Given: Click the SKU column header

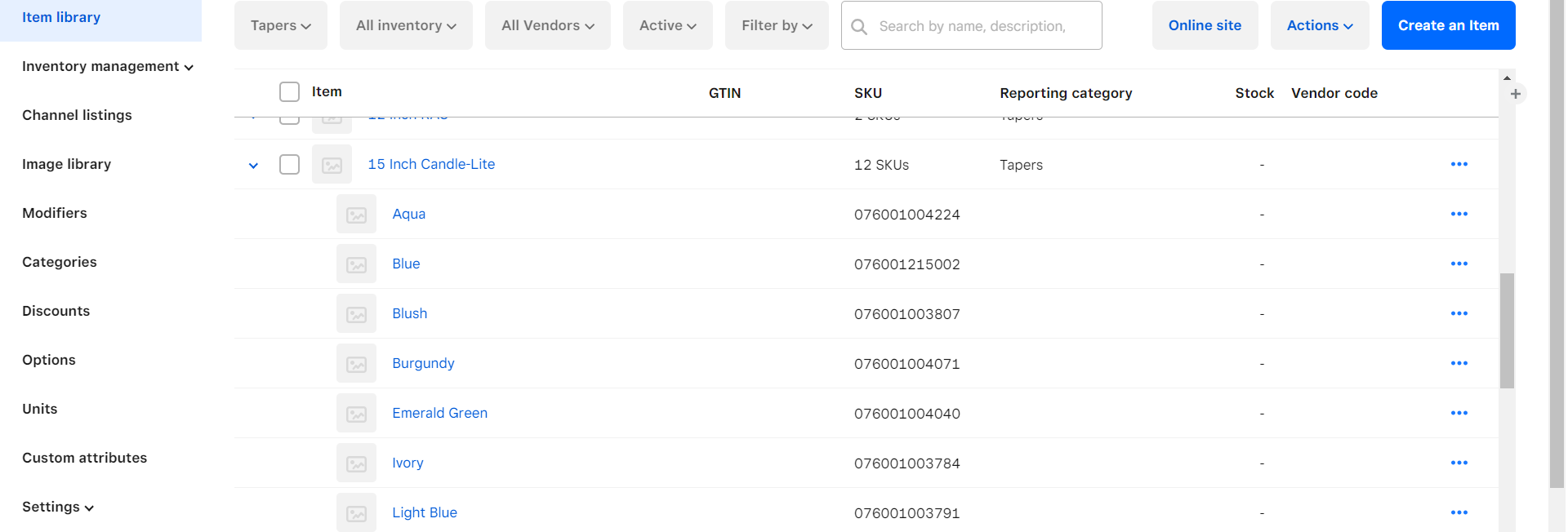Looking at the screenshot, I should [868, 93].
